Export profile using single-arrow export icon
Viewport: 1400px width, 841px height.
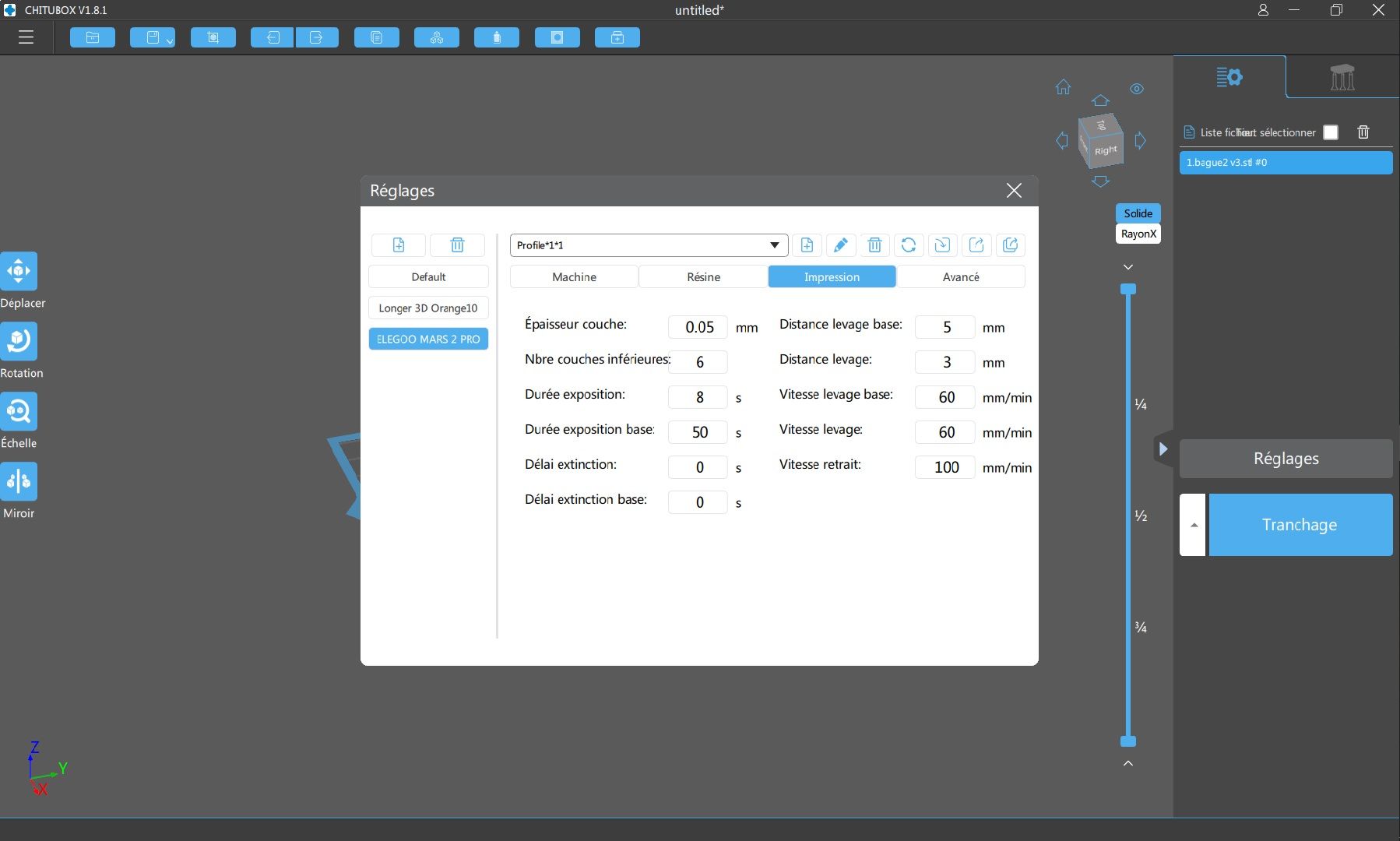point(976,245)
